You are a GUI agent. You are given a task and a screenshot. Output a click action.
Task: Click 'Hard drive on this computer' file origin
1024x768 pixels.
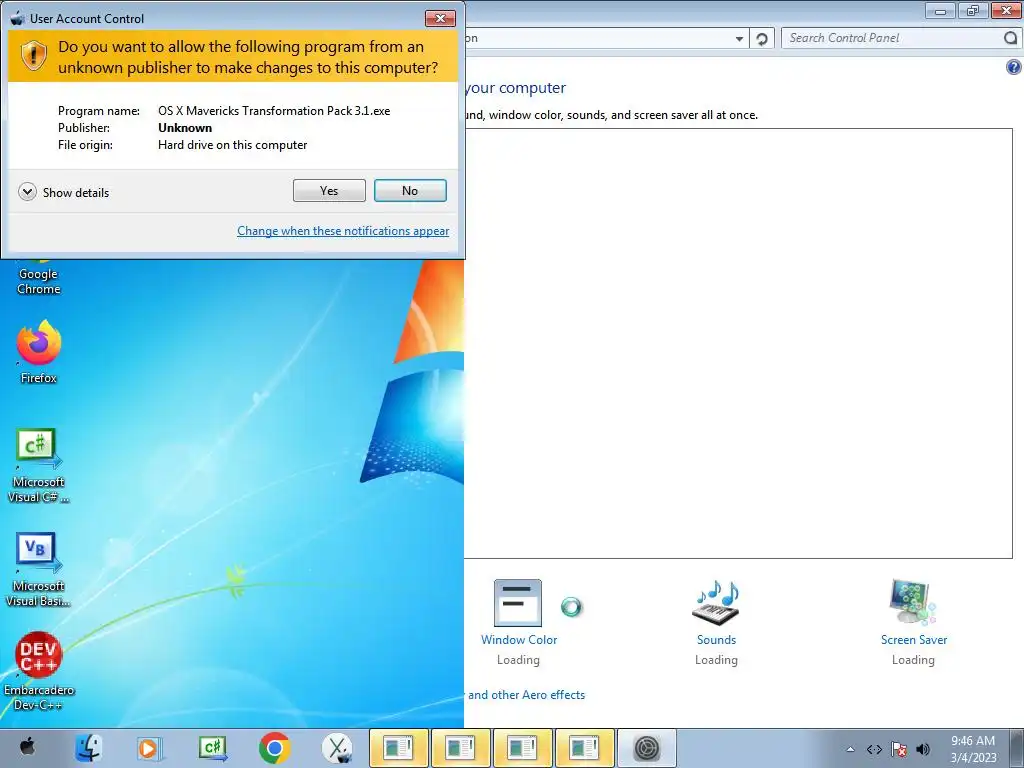click(x=232, y=145)
